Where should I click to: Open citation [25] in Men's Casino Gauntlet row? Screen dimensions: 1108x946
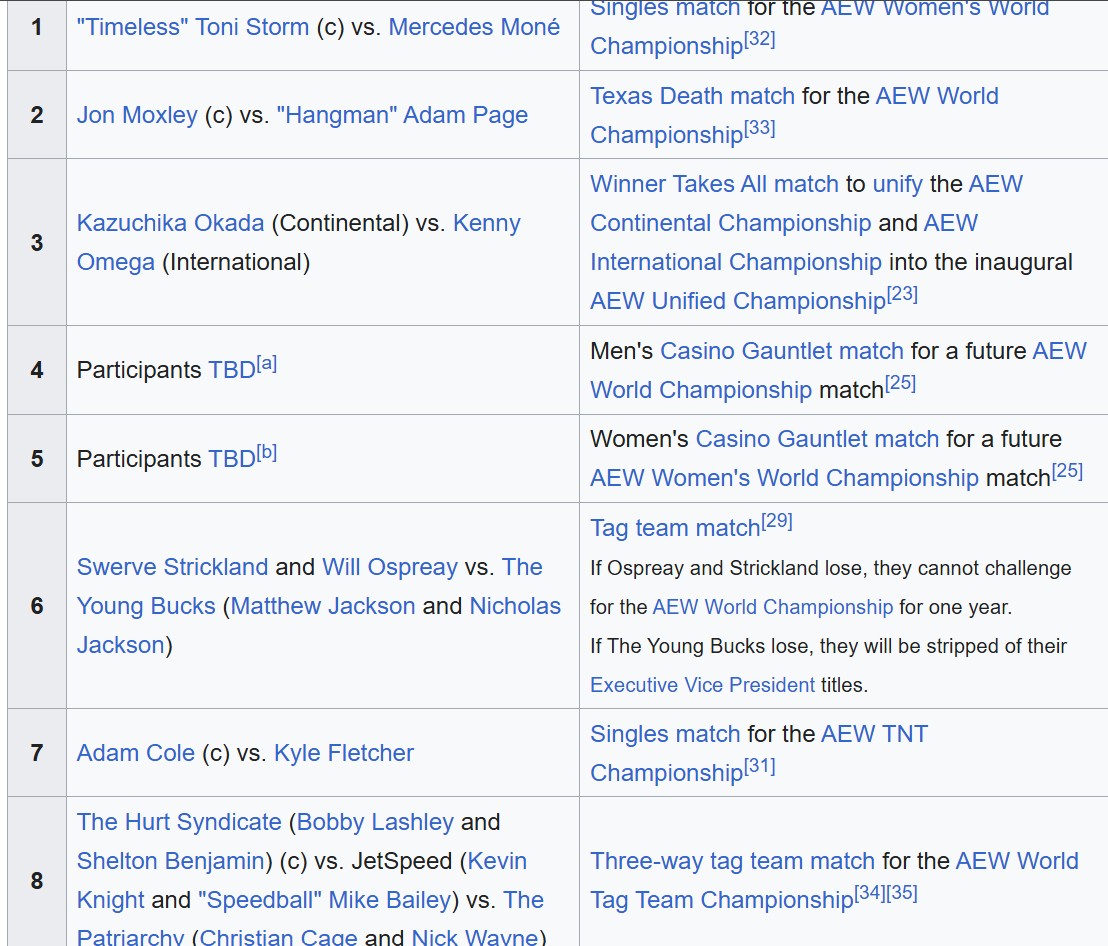[900, 384]
